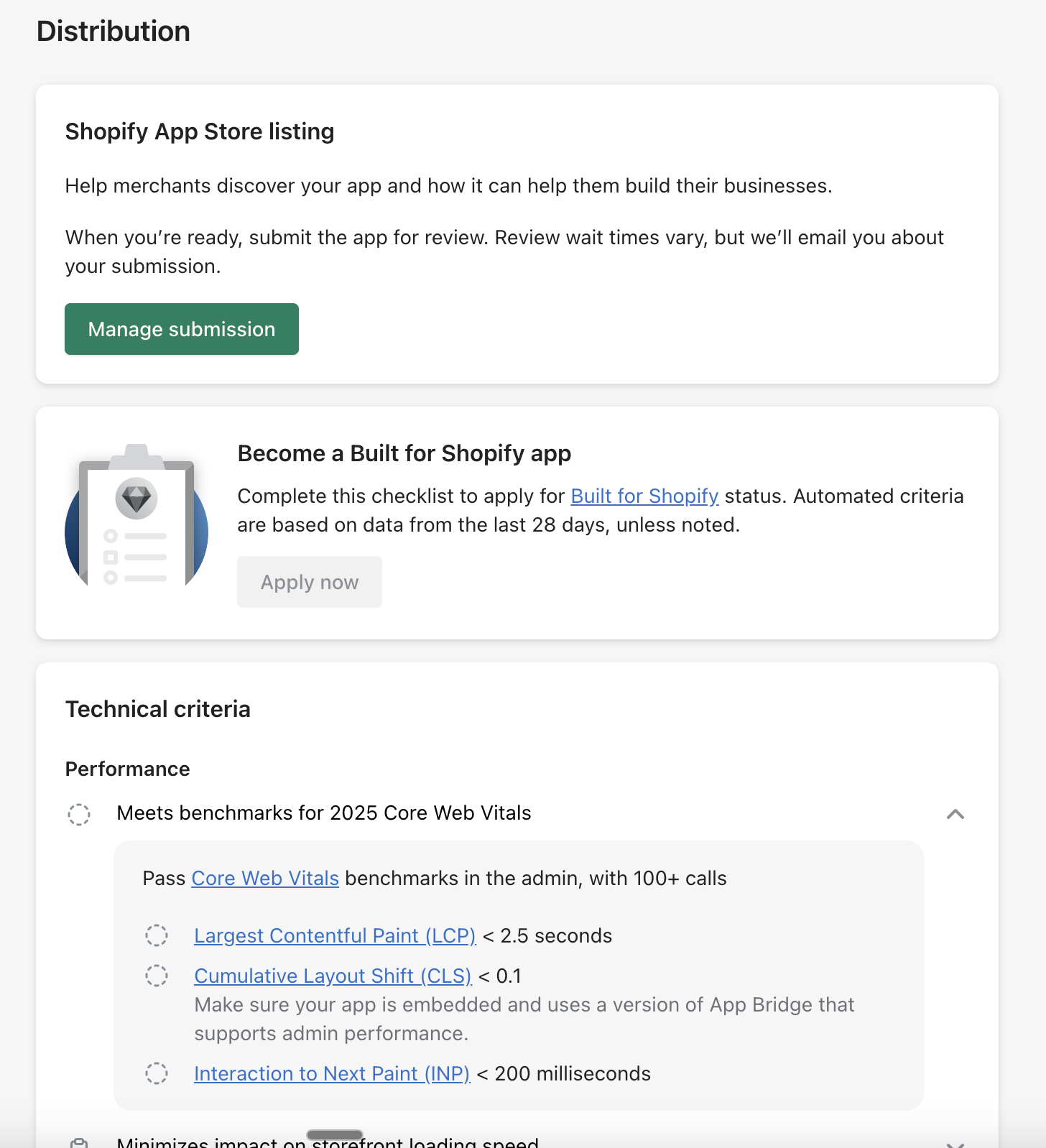Viewport: 1046px width, 1148px height.
Task: Click the "Apply now" button
Action: 309,582
